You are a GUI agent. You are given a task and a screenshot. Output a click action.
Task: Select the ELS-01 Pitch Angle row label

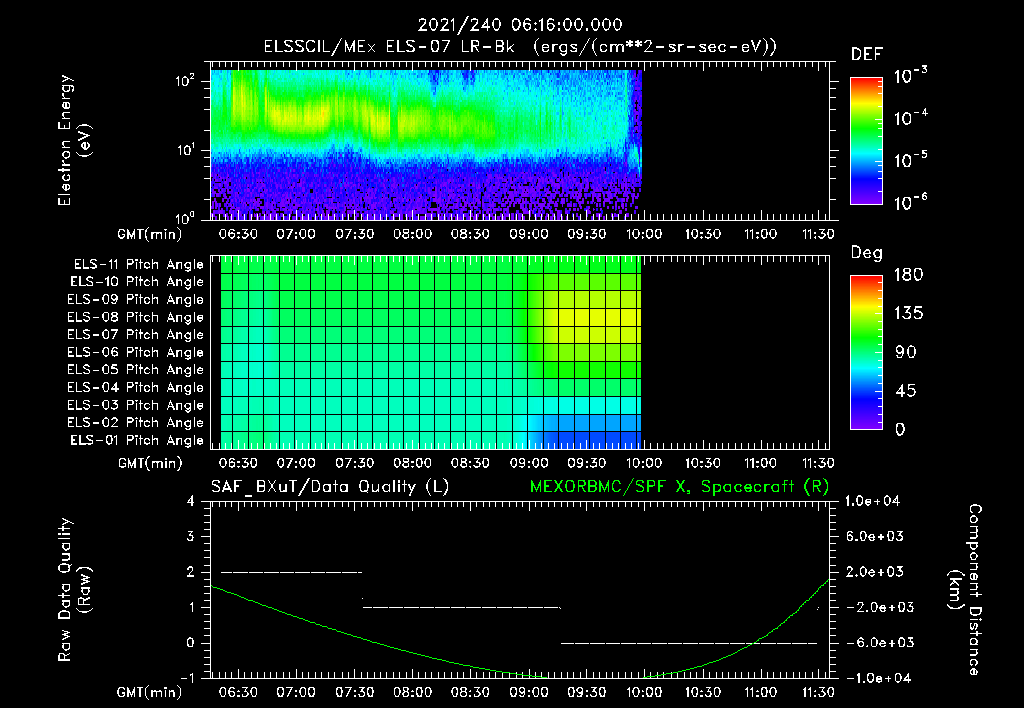[137, 440]
